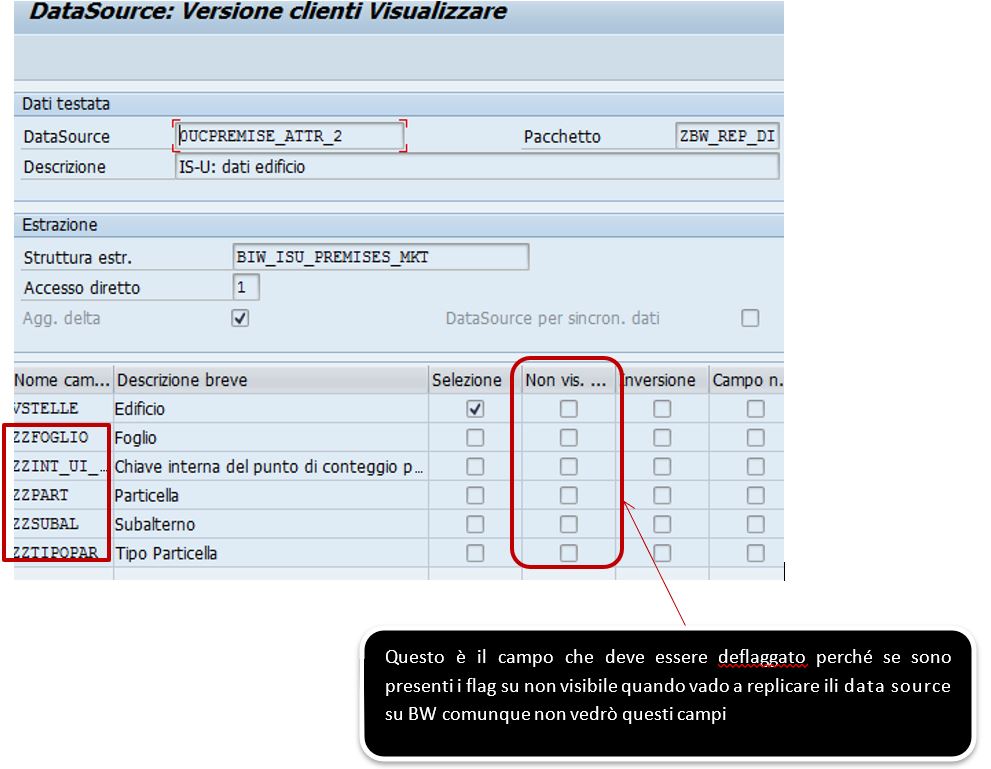The width and height of the screenshot is (991, 769).
Task: Click the Dati testata section header
Action: pyautogui.click(x=399, y=104)
